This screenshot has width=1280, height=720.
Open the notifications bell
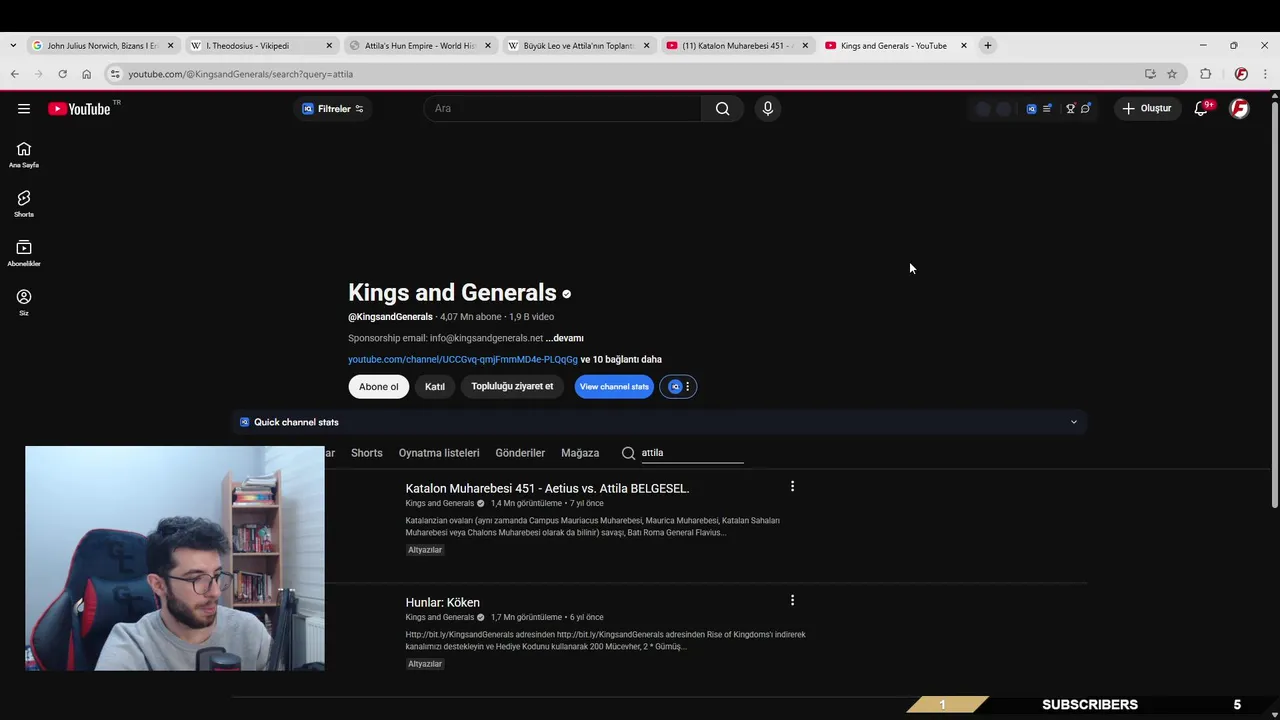[1201, 108]
